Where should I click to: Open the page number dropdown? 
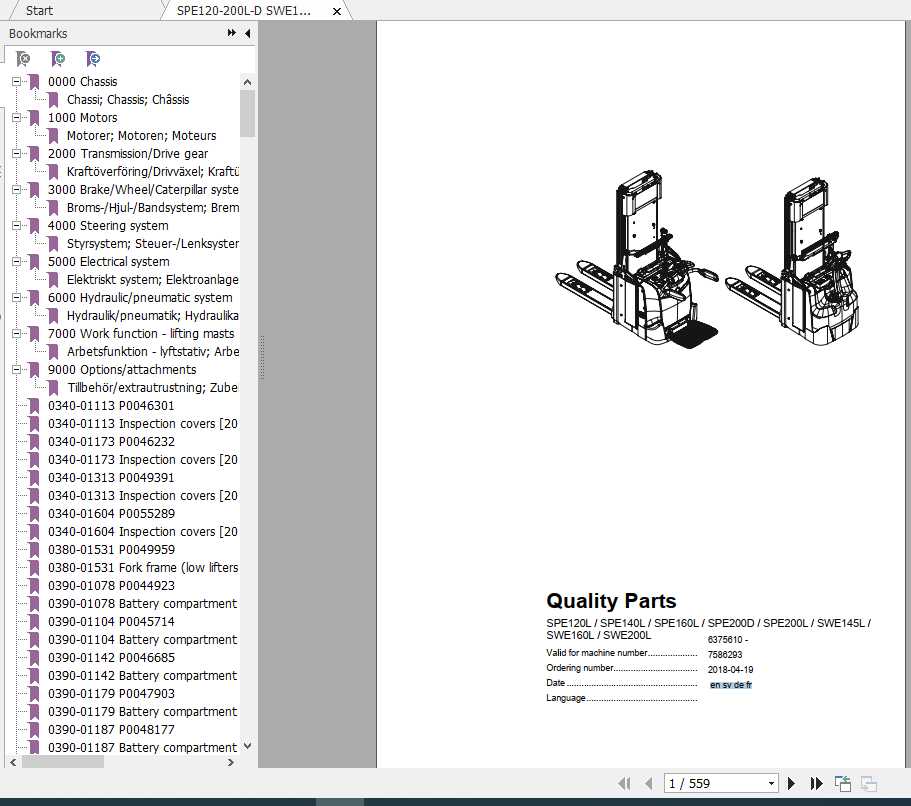click(x=770, y=783)
